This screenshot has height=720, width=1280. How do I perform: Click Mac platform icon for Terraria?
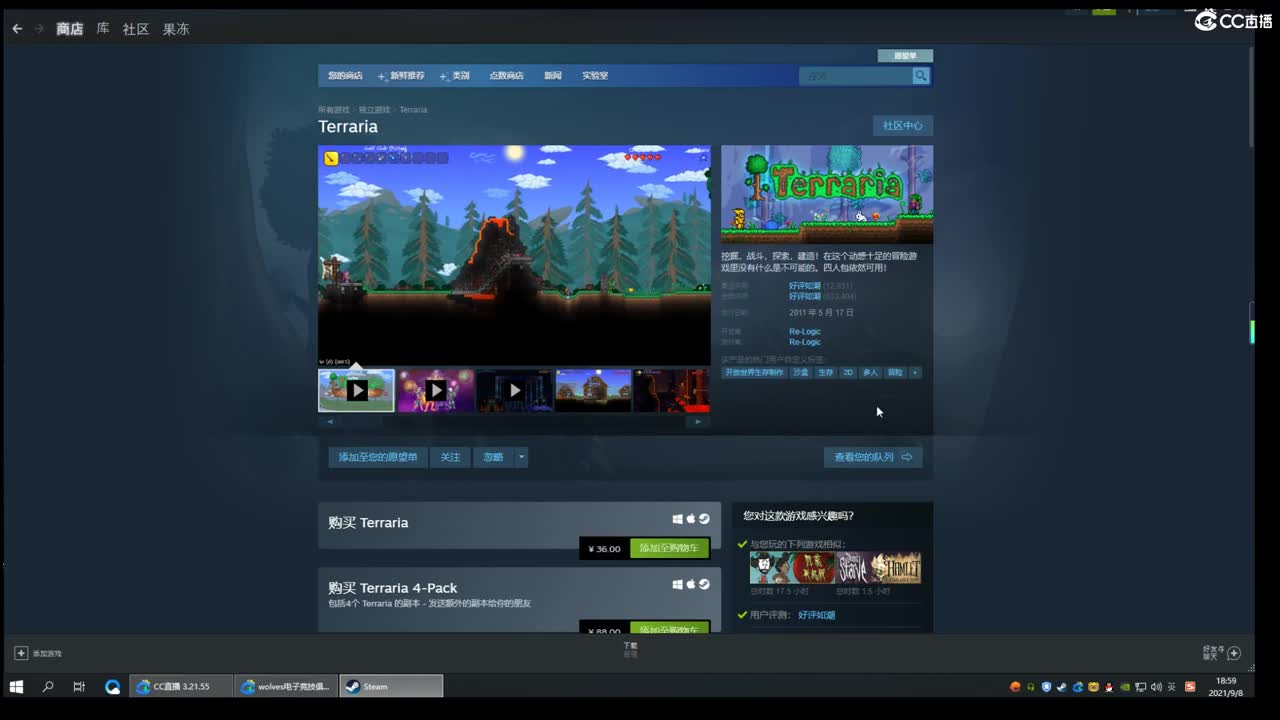coord(690,519)
